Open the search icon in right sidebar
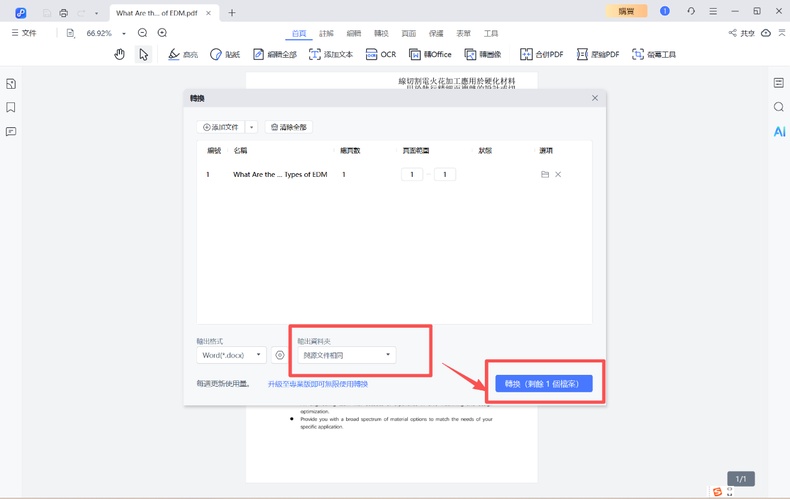Screen dimensions: 790x499 point(779,107)
